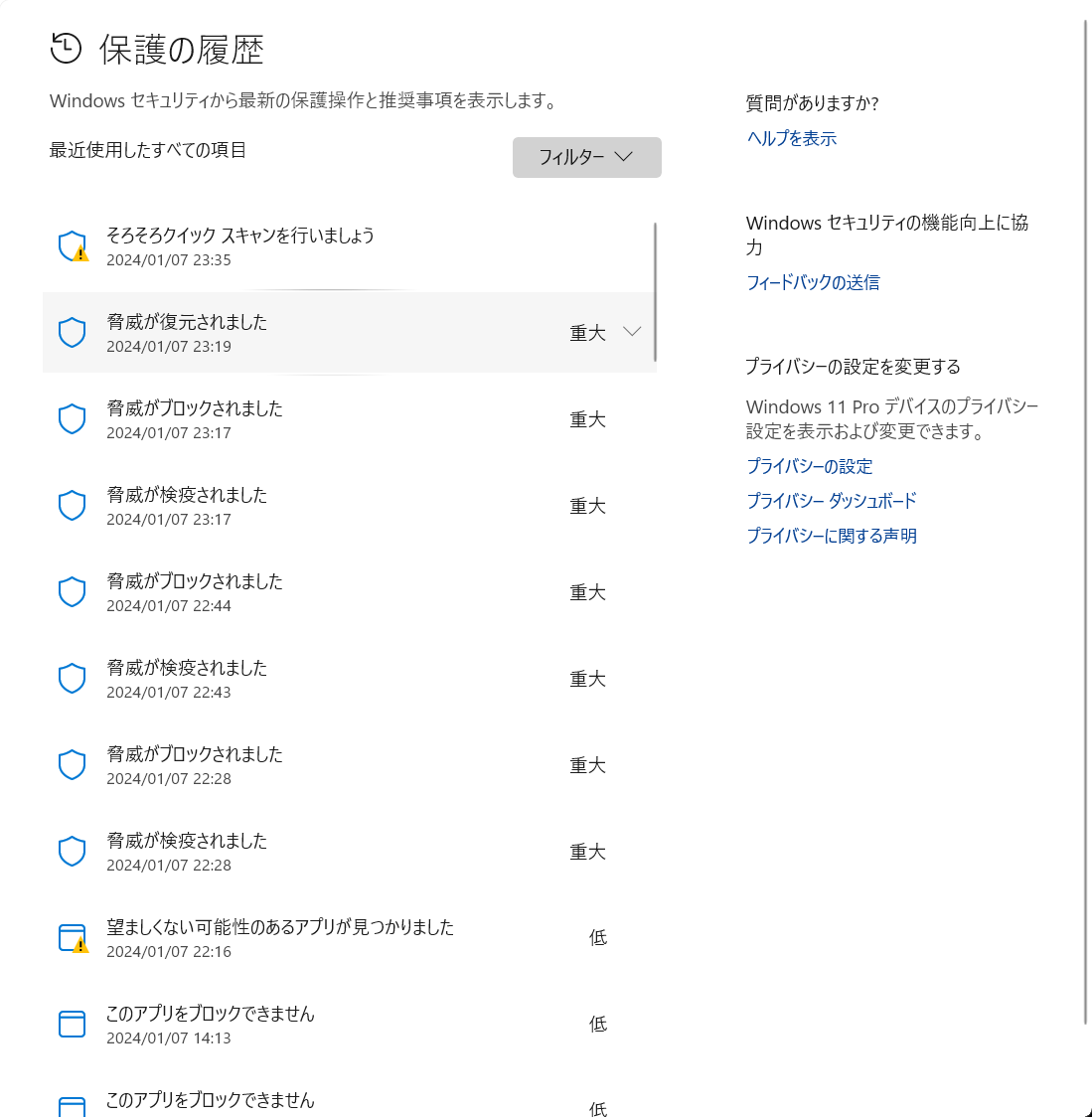Click 重大 severity label on 22:44 row
The image size is (1092, 1117).
587,592
